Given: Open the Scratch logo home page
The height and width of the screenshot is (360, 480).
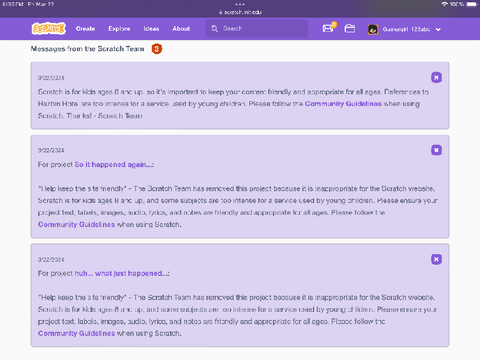Looking at the screenshot, I should (49, 29).
